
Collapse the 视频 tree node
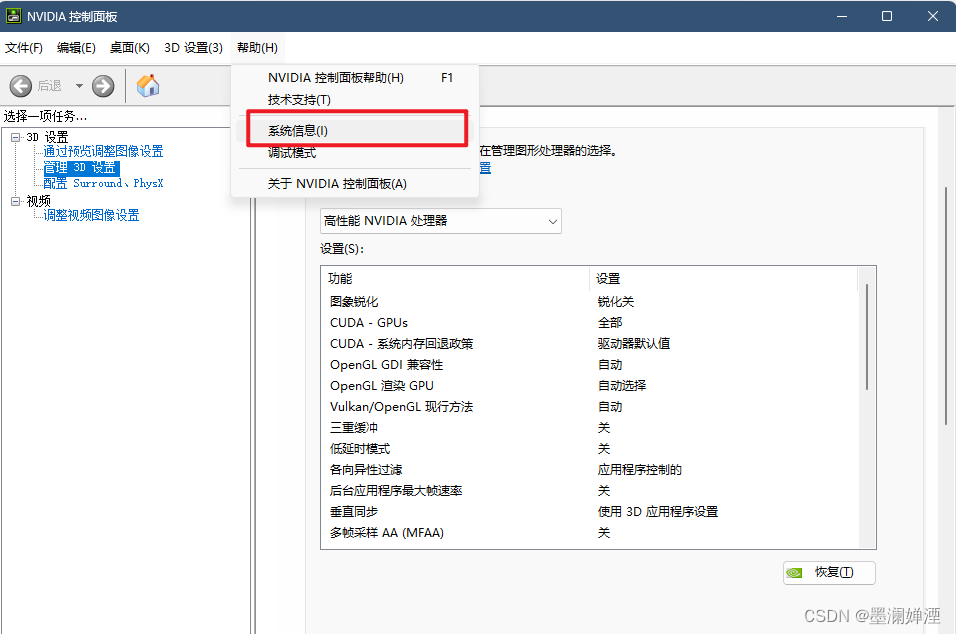coord(15,201)
